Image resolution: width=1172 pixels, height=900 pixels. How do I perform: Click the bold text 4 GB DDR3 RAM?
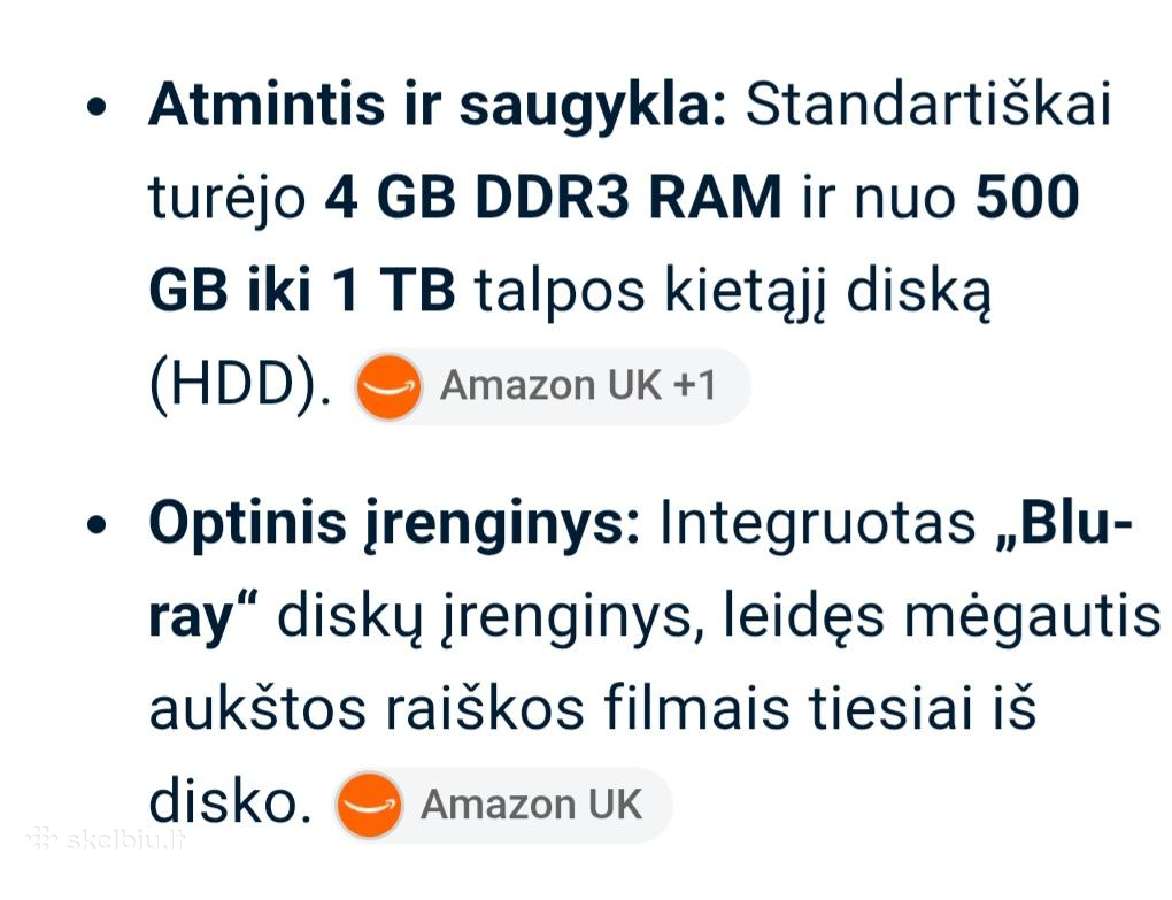pos(553,198)
